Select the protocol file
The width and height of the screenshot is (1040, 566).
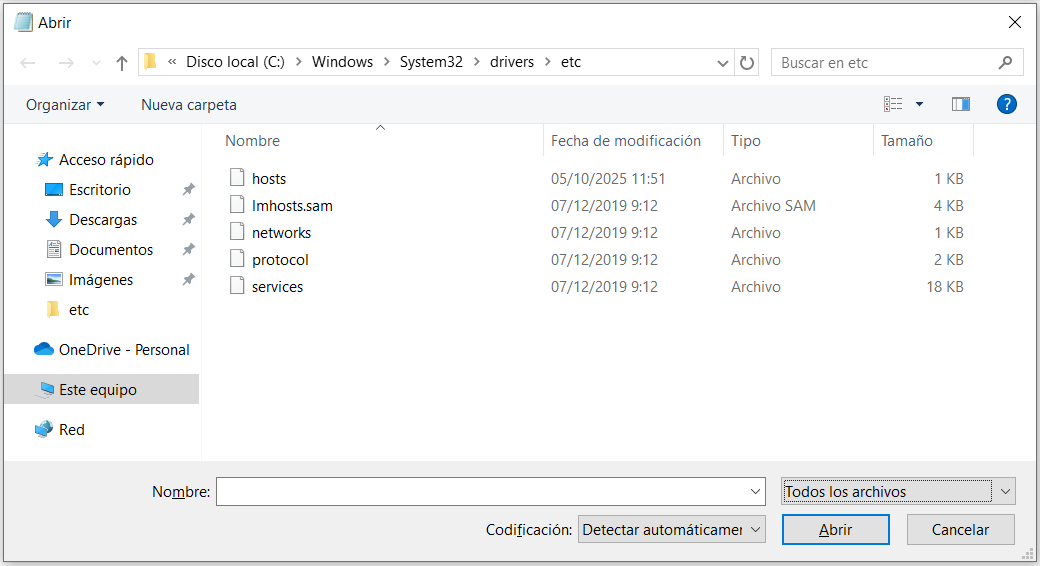click(280, 260)
